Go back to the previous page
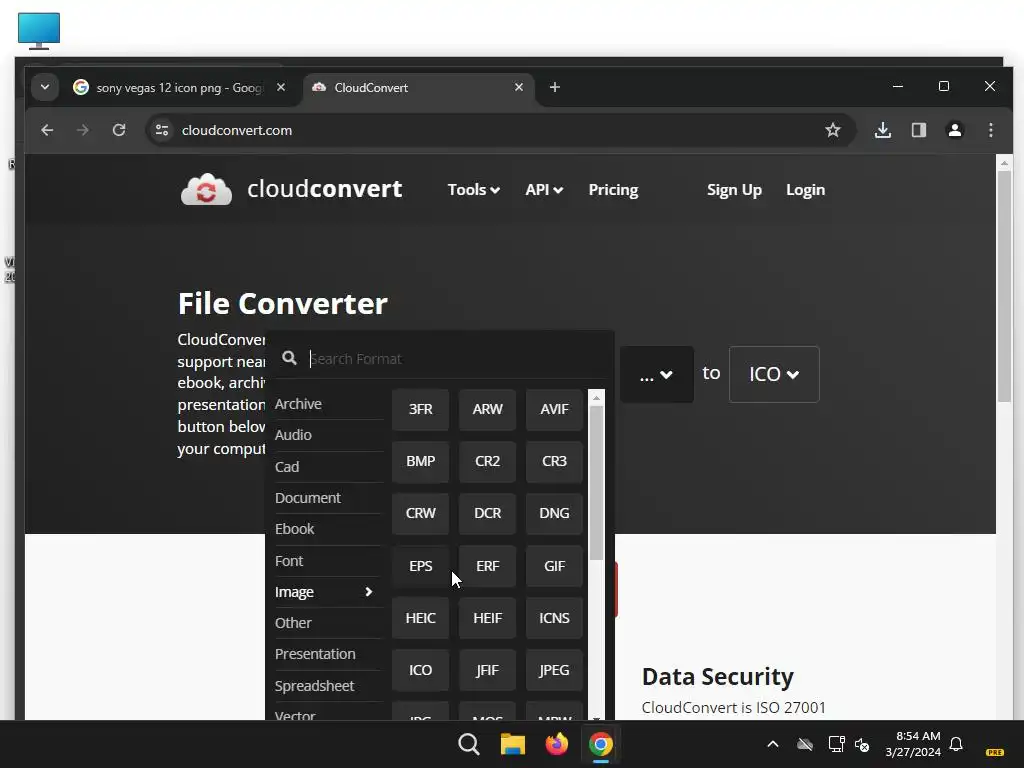The width and height of the screenshot is (1024, 768). pyautogui.click(x=47, y=130)
